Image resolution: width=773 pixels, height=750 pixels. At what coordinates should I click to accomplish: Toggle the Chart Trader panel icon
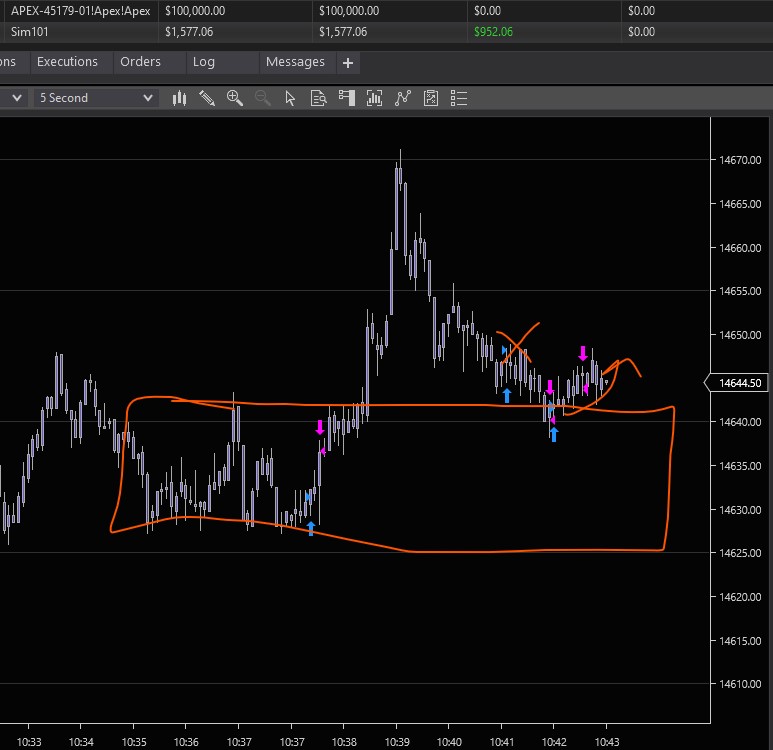click(x=347, y=98)
